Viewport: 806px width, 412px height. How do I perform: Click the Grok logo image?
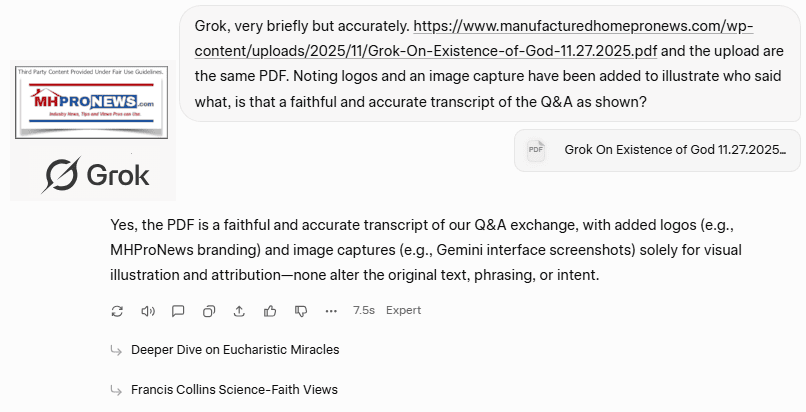point(97,175)
